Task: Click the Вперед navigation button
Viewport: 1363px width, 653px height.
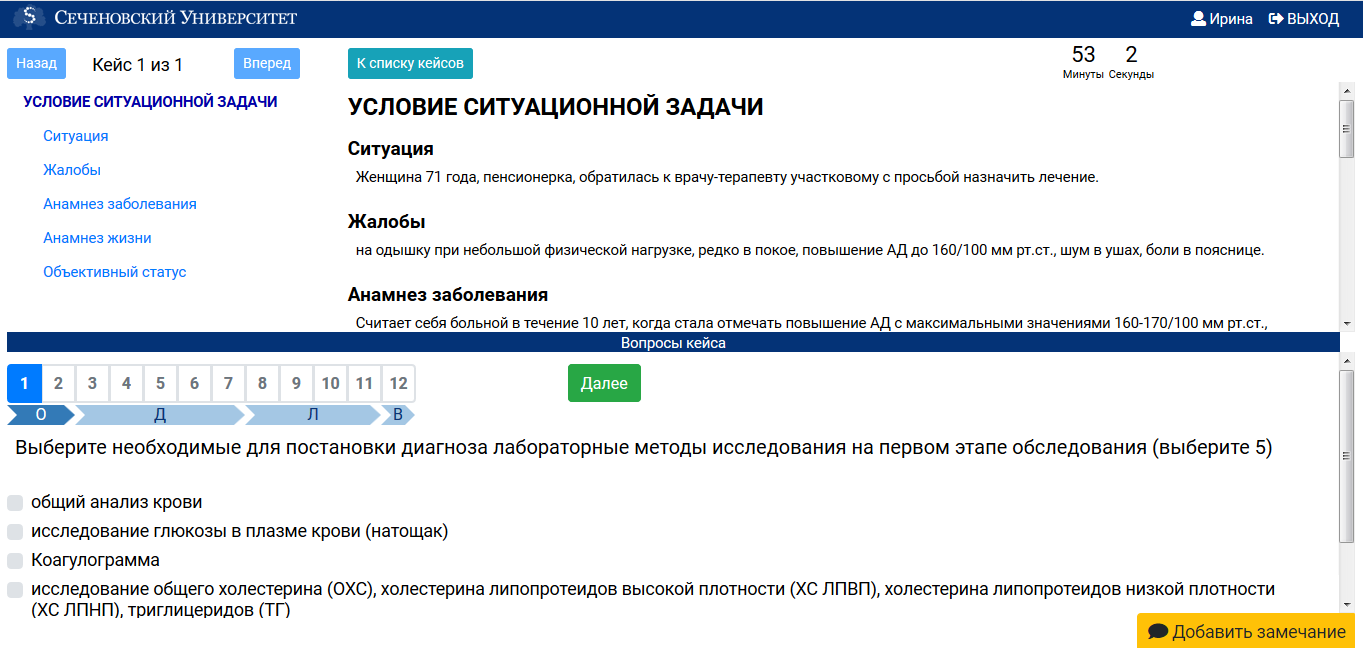Action: [x=264, y=62]
